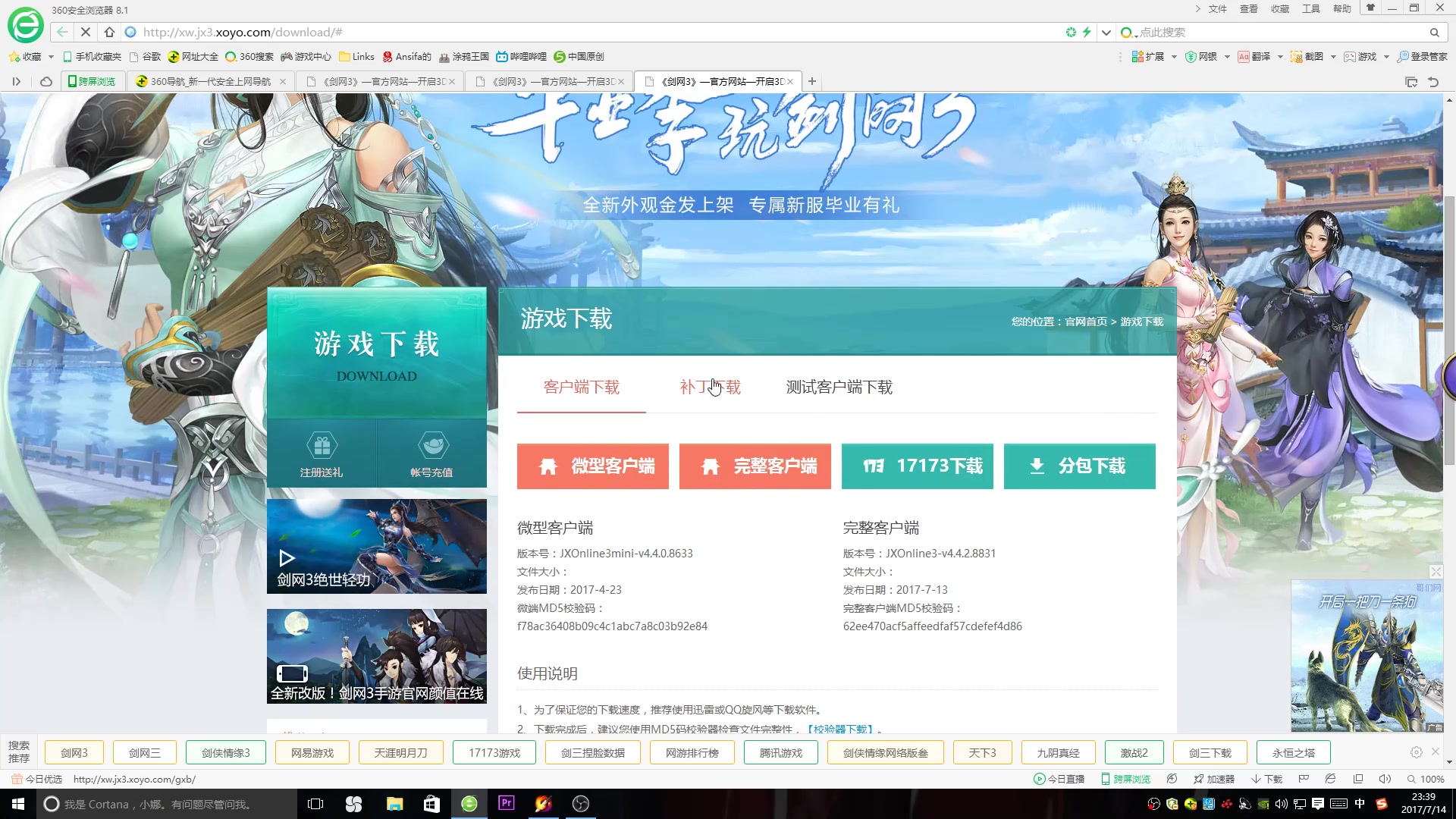This screenshot has height=819, width=1456.
Task: Click the 剑网3绝世轻功 video thumbnail
Action: tap(377, 546)
